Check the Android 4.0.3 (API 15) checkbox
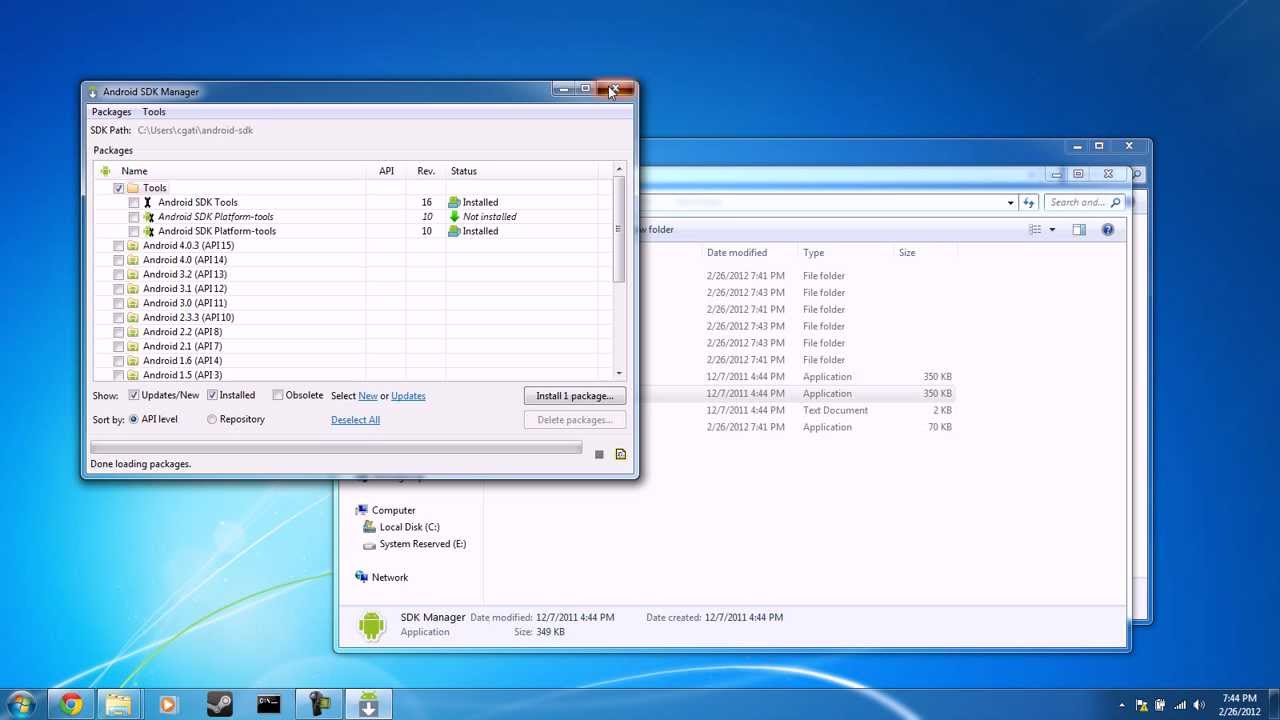 pyautogui.click(x=119, y=246)
